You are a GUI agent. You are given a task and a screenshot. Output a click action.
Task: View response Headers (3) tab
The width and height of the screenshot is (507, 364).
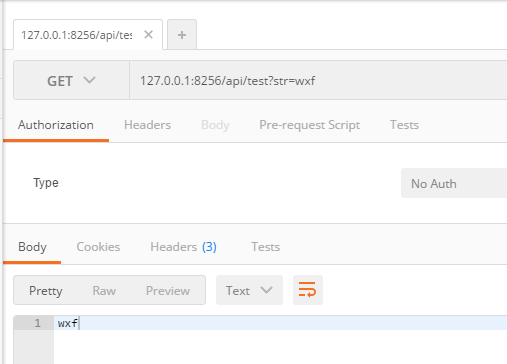coord(183,247)
